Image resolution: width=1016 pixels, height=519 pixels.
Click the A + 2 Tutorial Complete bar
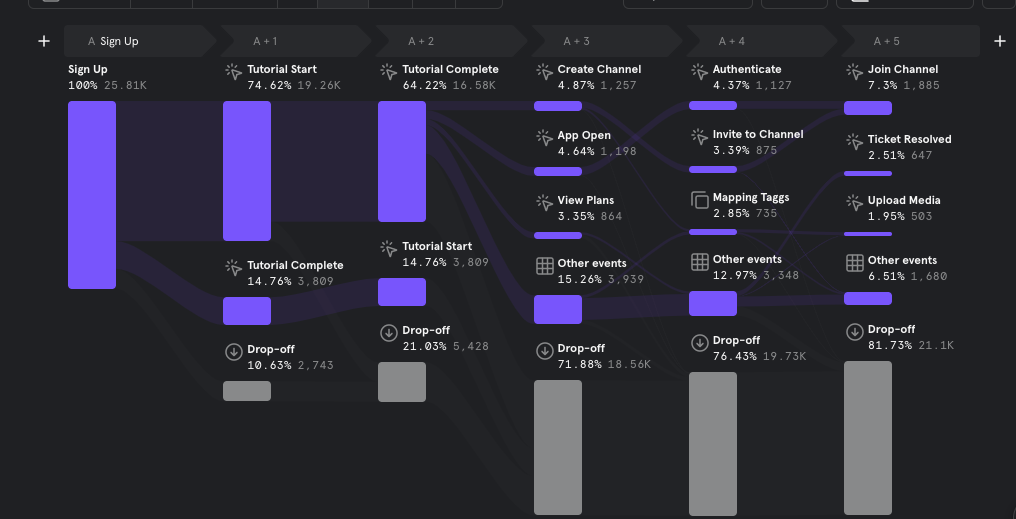pyautogui.click(x=402, y=161)
